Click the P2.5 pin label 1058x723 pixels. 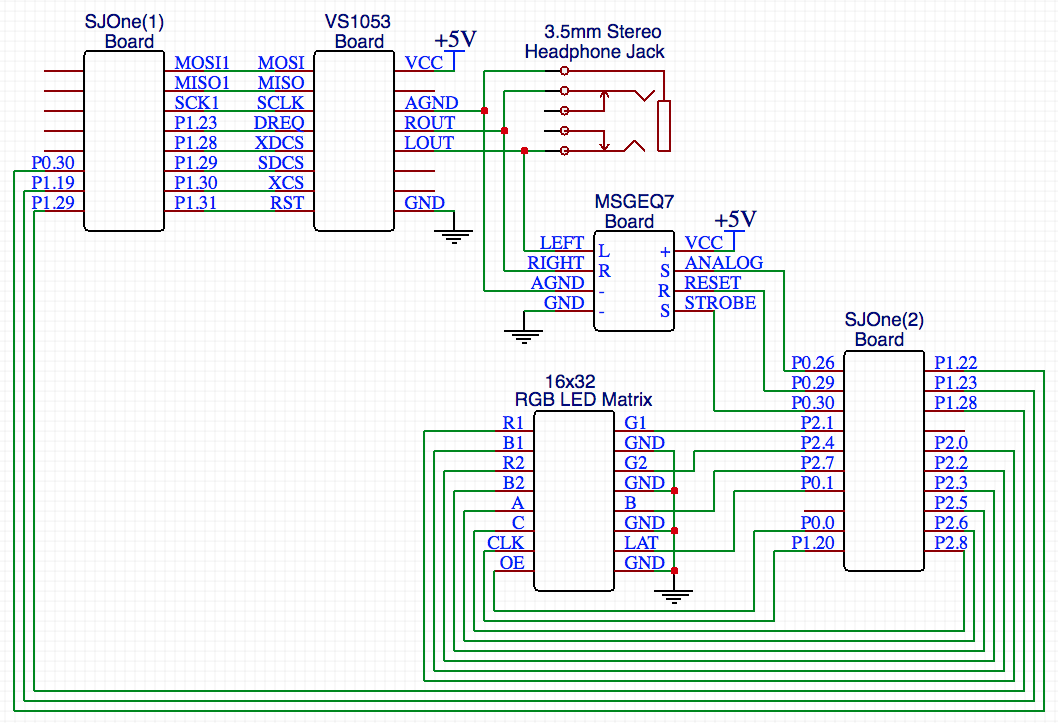point(951,502)
